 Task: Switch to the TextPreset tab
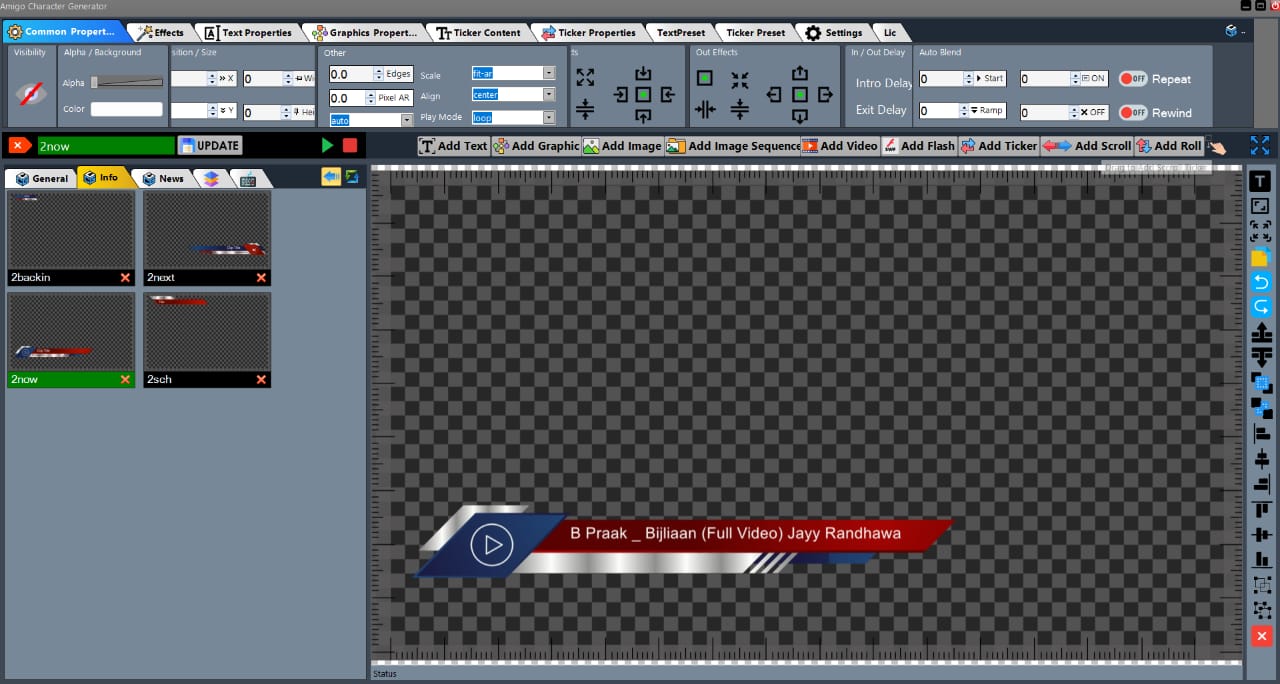click(x=681, y=32)
